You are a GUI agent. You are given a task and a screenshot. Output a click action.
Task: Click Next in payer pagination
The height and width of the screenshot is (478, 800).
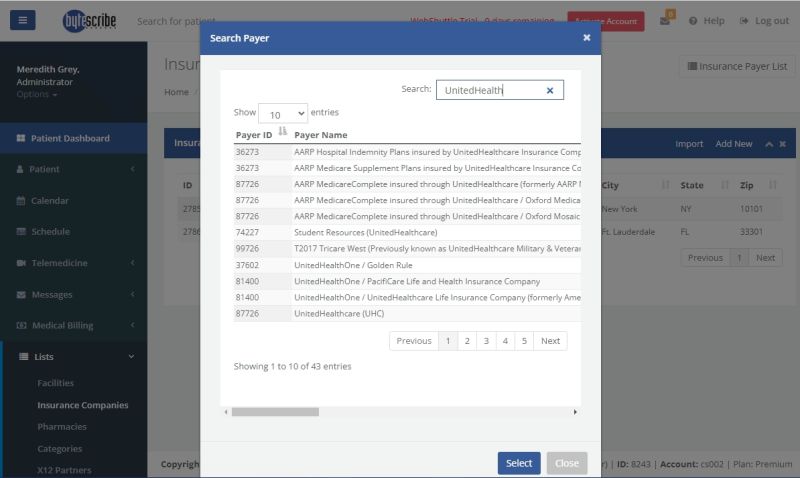tap(550, 341)
